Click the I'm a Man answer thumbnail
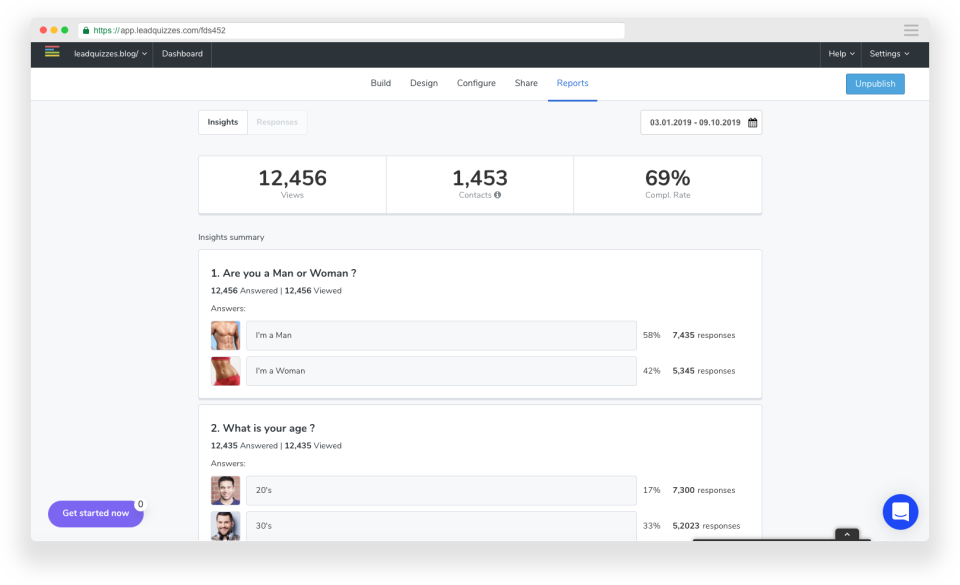 [x=225, y=335]
